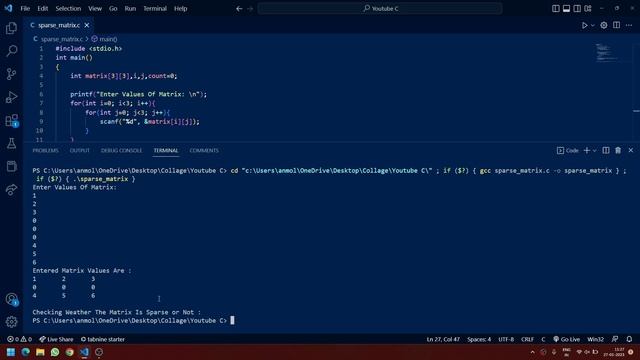This screenshot has width=640, height=360.
Task: Open the dropdown beside the run button
Action: (x=593, y=25)
